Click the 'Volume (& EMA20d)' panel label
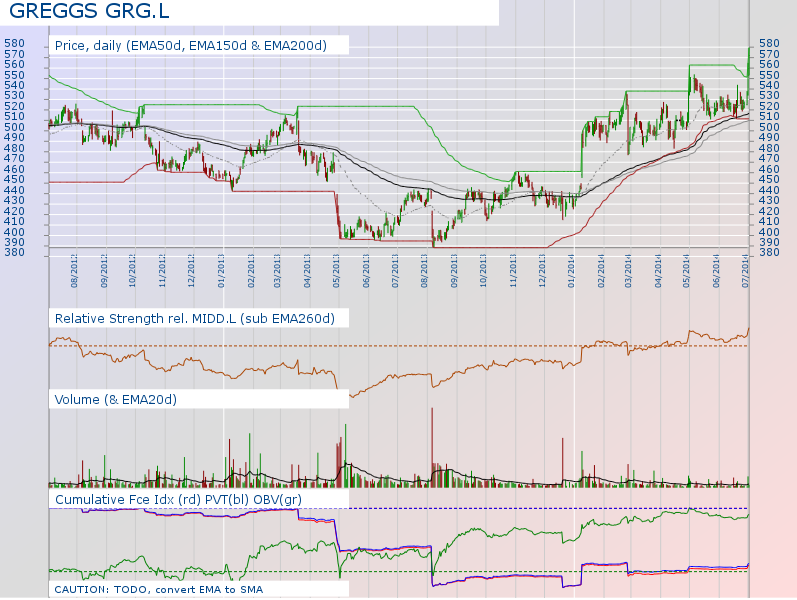Image resolution: width=797 pixels, height=600 pixels. click(115, 400)
